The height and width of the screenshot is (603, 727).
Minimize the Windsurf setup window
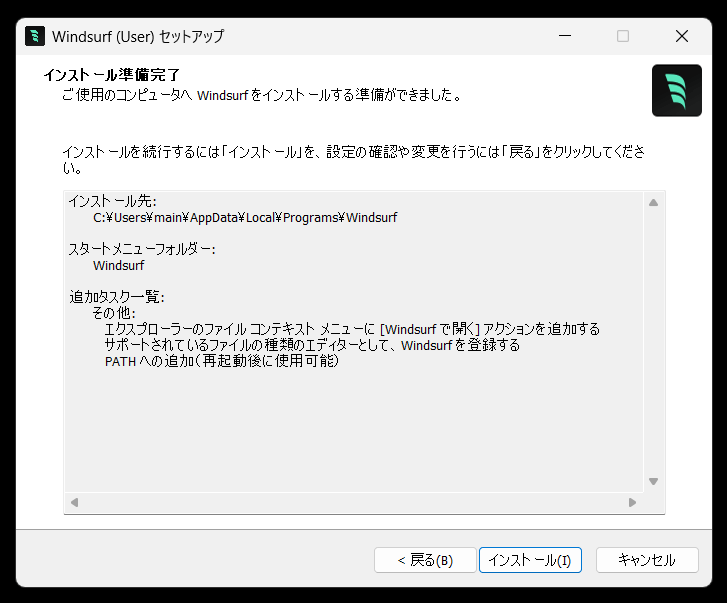(x=565, y=36)
